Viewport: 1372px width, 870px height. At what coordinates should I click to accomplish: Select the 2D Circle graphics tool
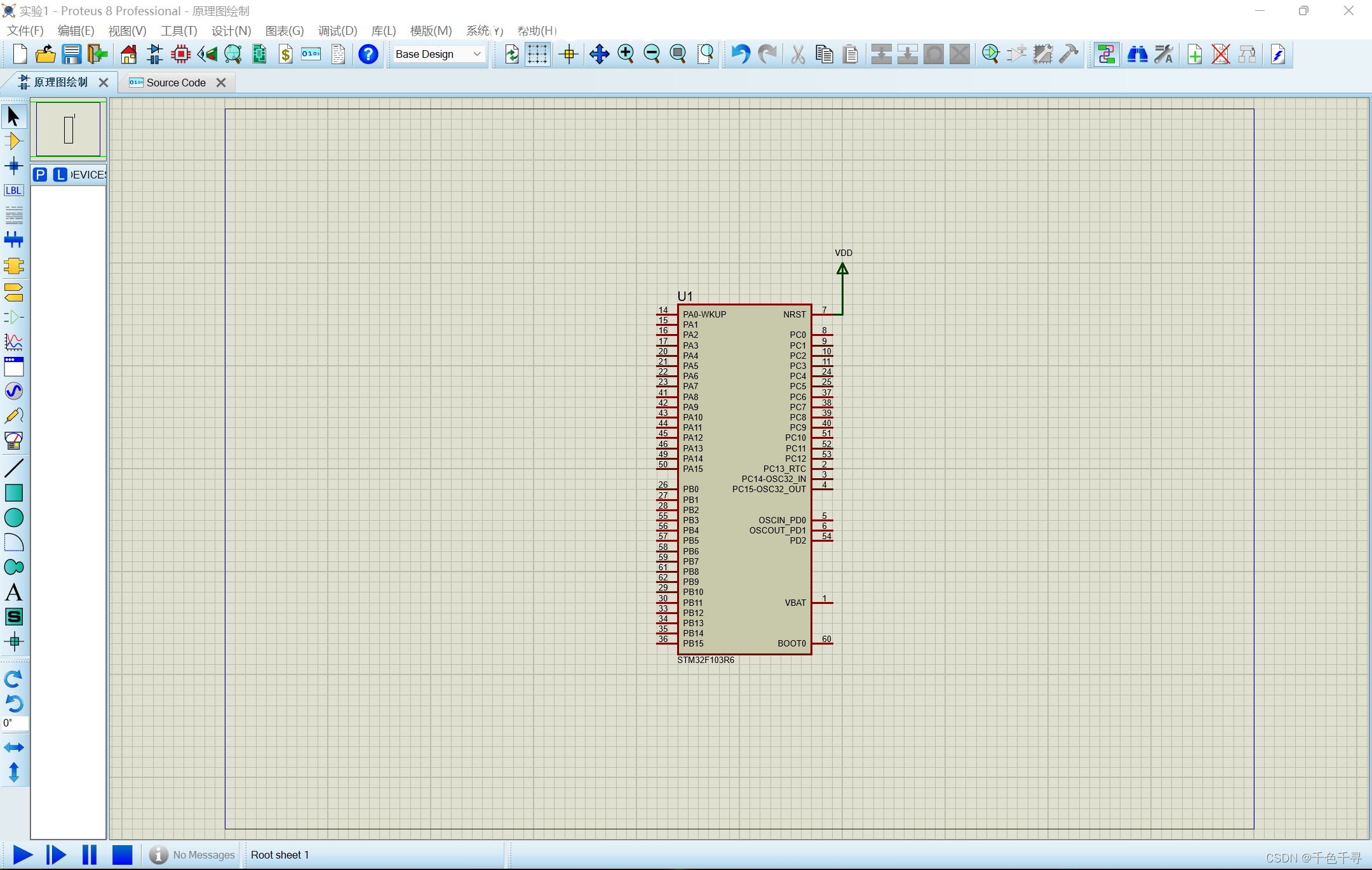pos(13,518)
